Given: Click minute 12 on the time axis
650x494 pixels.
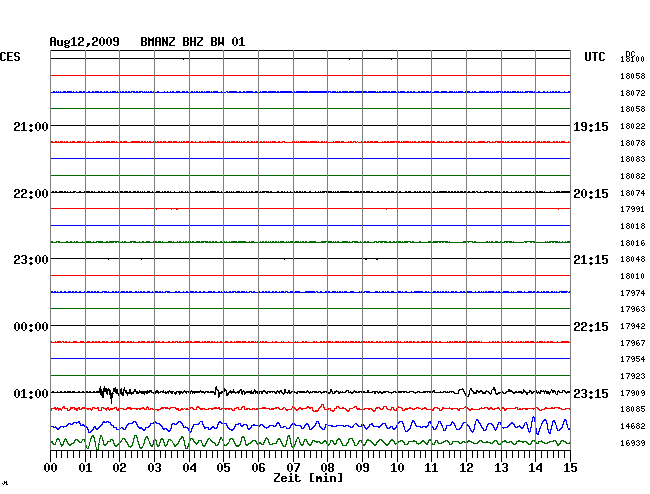Looking at the screenshot, I should tap(466, 468).
